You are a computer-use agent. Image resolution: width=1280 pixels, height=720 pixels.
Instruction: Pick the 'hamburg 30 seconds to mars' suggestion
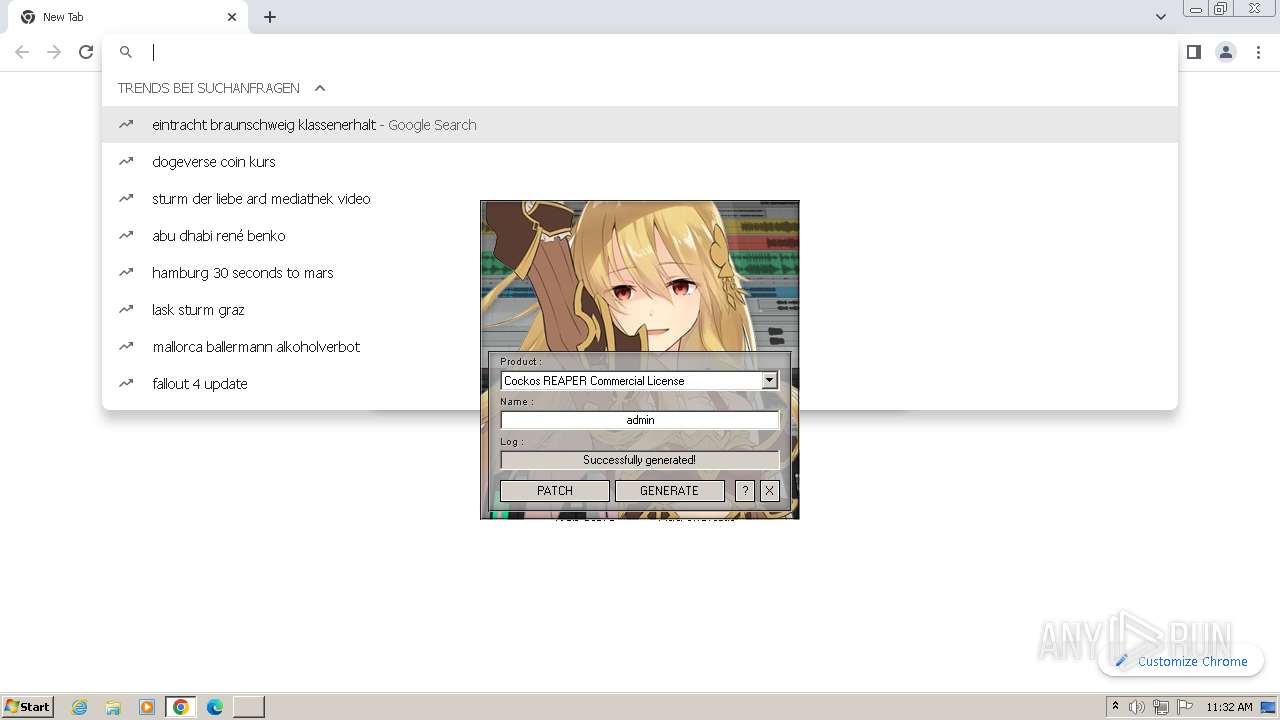(x=291, y=273)
